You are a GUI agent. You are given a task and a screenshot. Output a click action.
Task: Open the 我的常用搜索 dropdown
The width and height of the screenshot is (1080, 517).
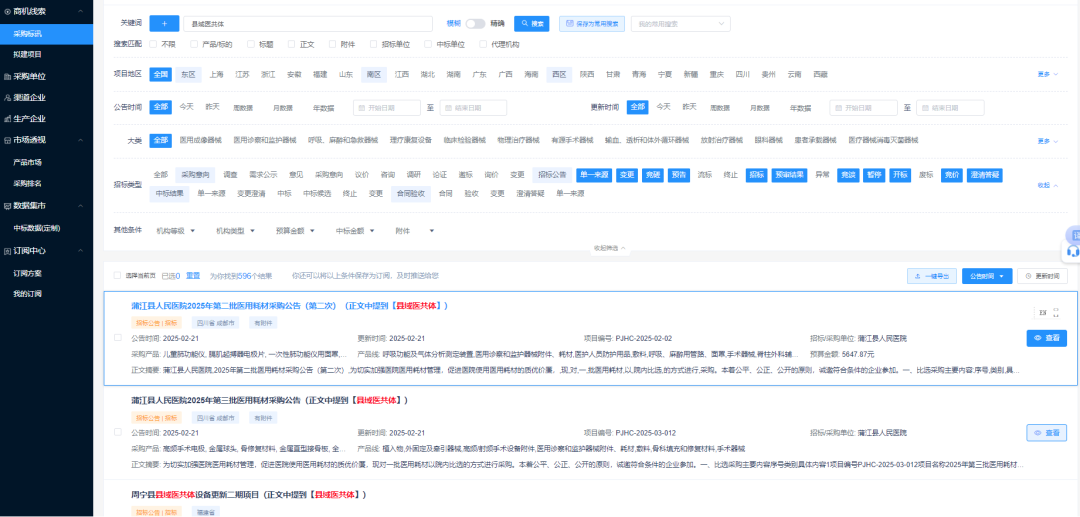pyautogui.click(x=681, y=23)
